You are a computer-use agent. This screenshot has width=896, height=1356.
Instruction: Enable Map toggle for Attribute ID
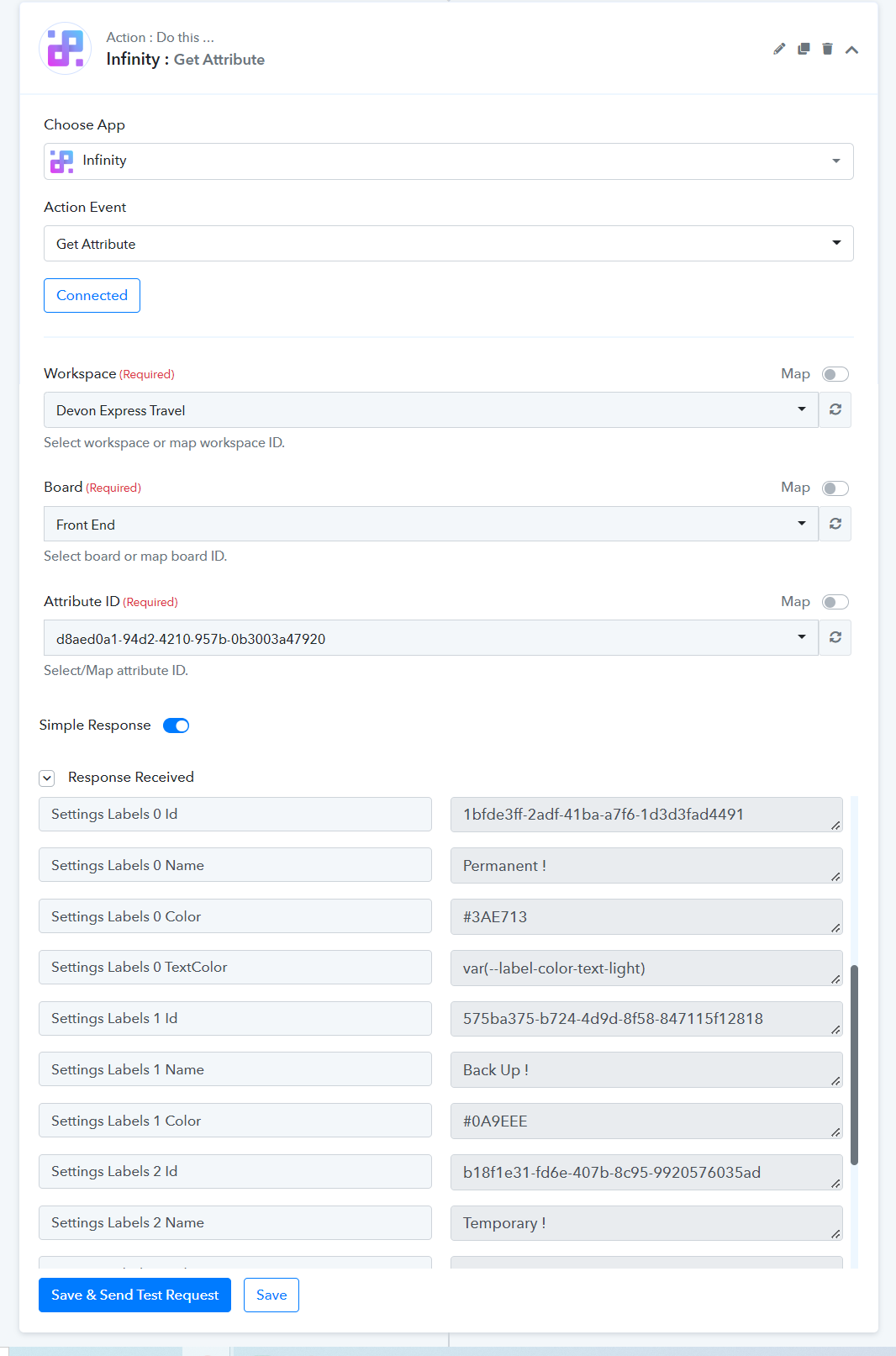coord(835,602)
